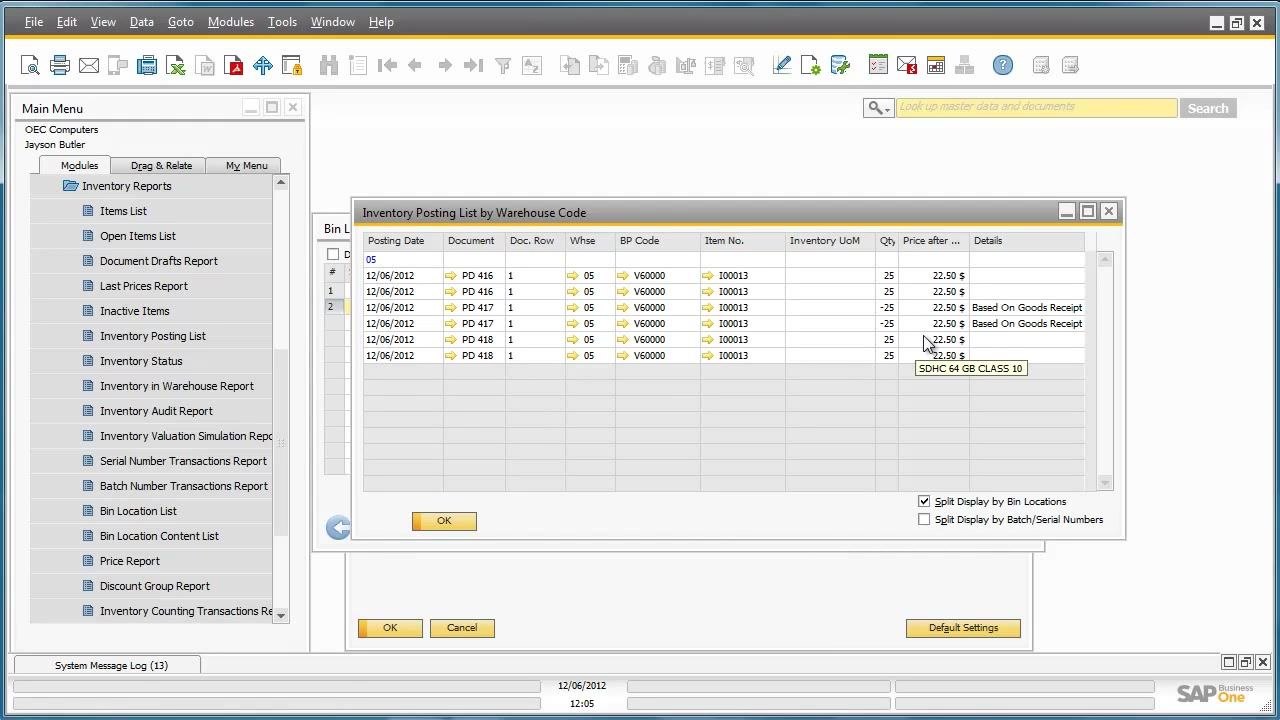
Task: Click the Cancel button
Action: (462, 628)
